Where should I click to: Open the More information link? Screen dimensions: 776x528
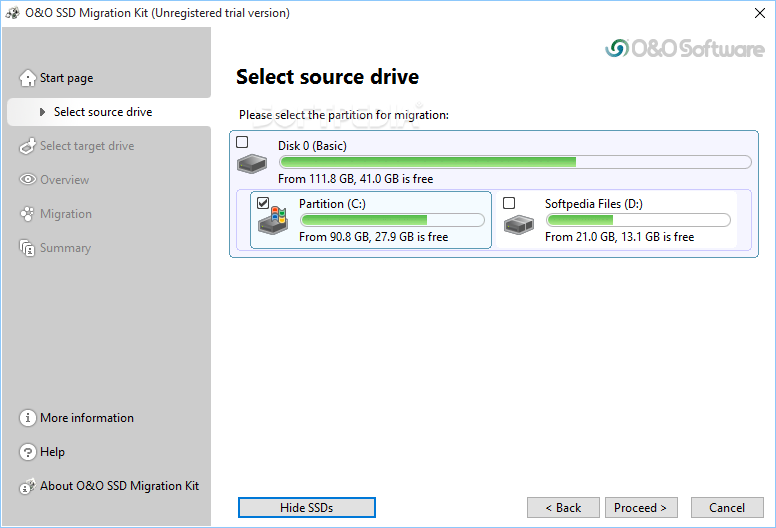[87, 418]
